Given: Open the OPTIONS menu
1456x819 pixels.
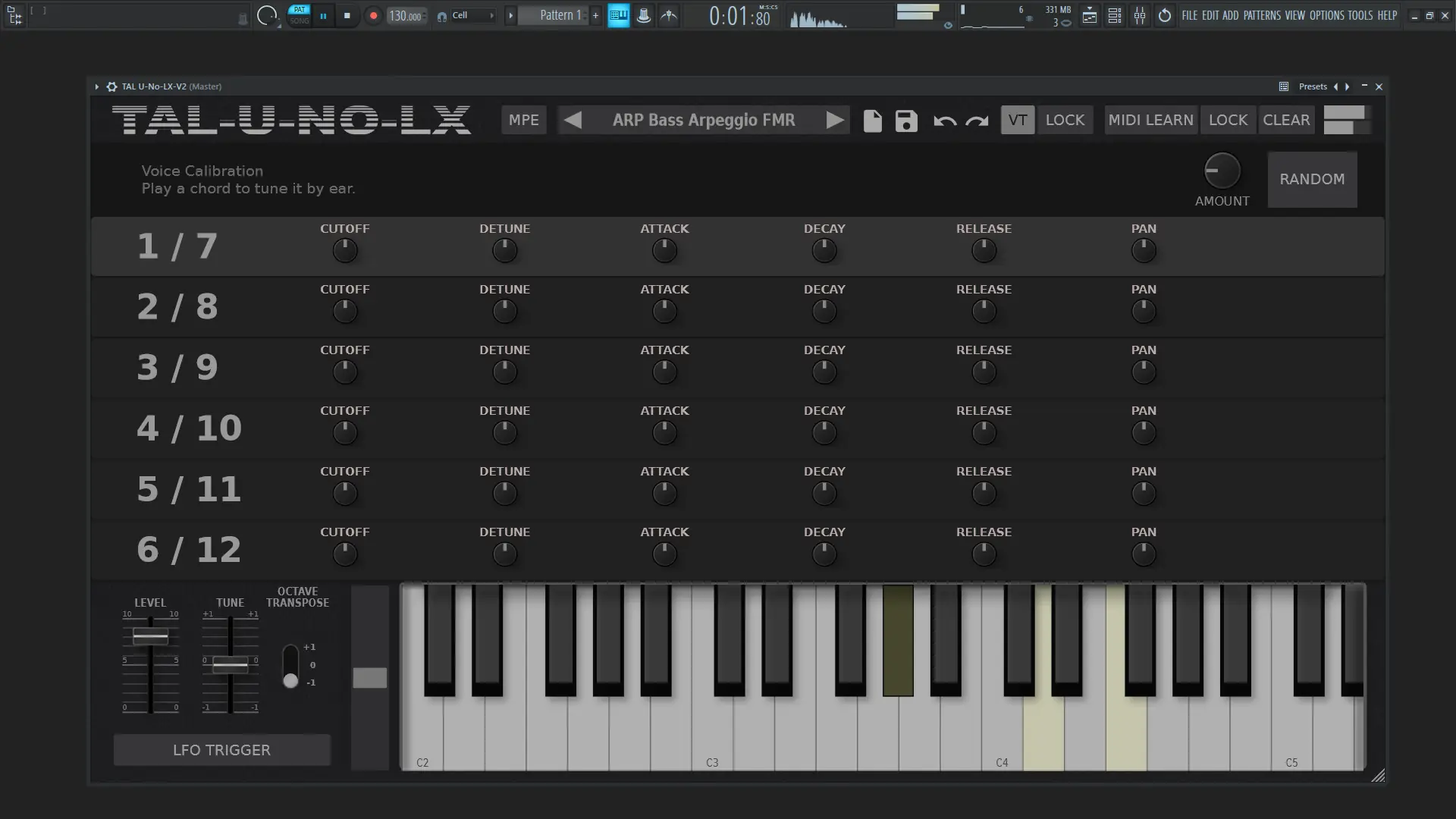Looking at the screenshot, I should [1326, 15].
